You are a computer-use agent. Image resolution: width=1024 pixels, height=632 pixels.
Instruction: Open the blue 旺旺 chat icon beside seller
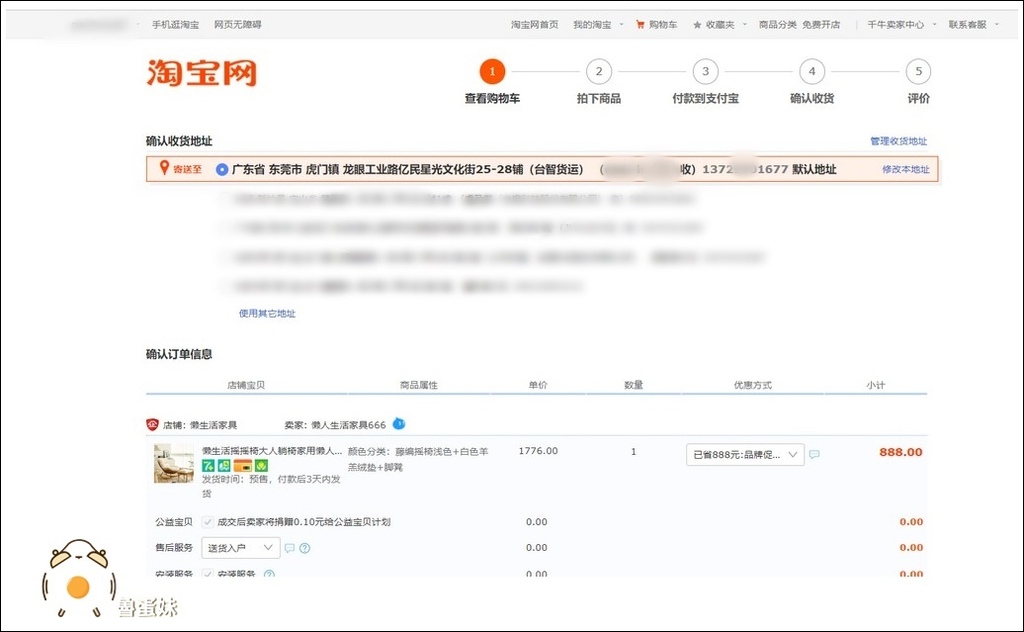(398, 424)
